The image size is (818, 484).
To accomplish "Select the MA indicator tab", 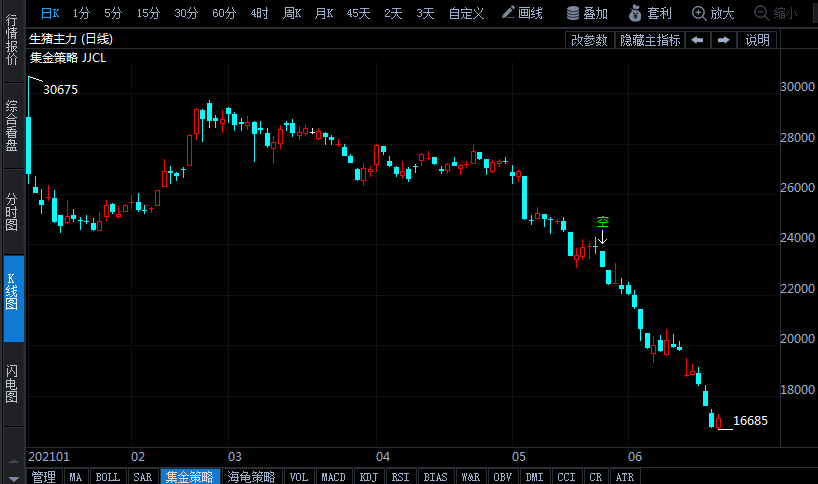I will pyautogui.click(x=76, y=477).
